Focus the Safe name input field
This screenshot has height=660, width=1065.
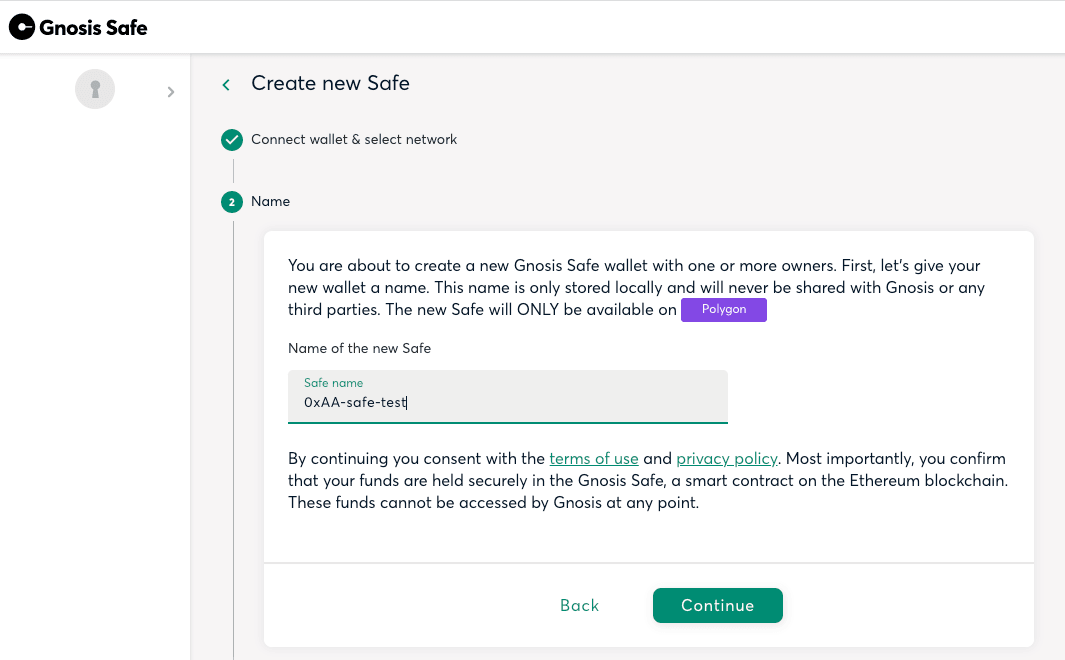tap(507, 397)
